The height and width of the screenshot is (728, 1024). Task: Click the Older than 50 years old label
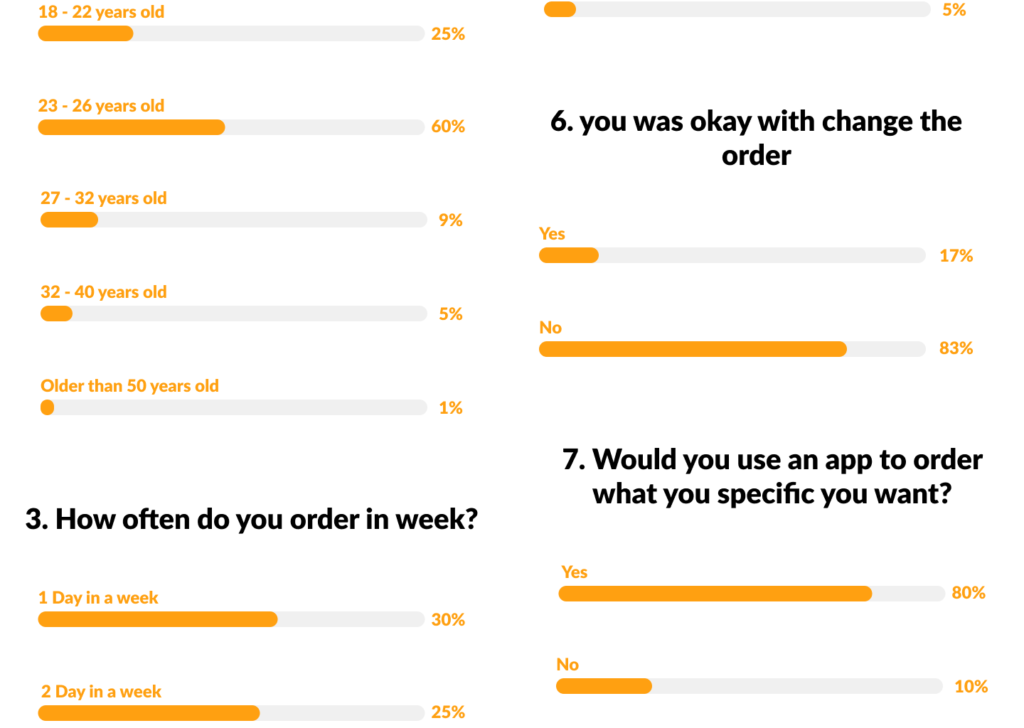click(x=129, y=386)
